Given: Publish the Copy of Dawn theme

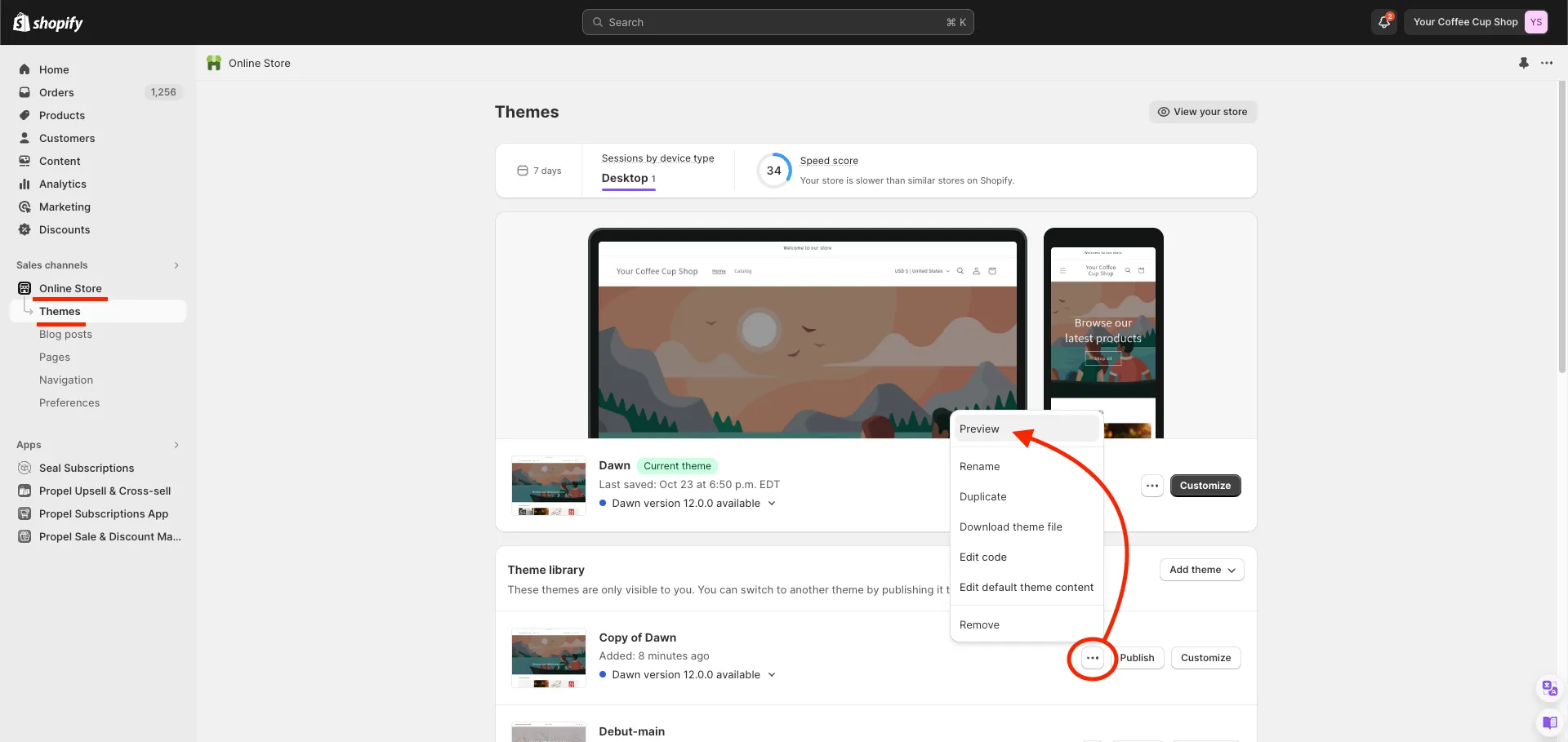Looking at the screenshot, I should 1137,658.
